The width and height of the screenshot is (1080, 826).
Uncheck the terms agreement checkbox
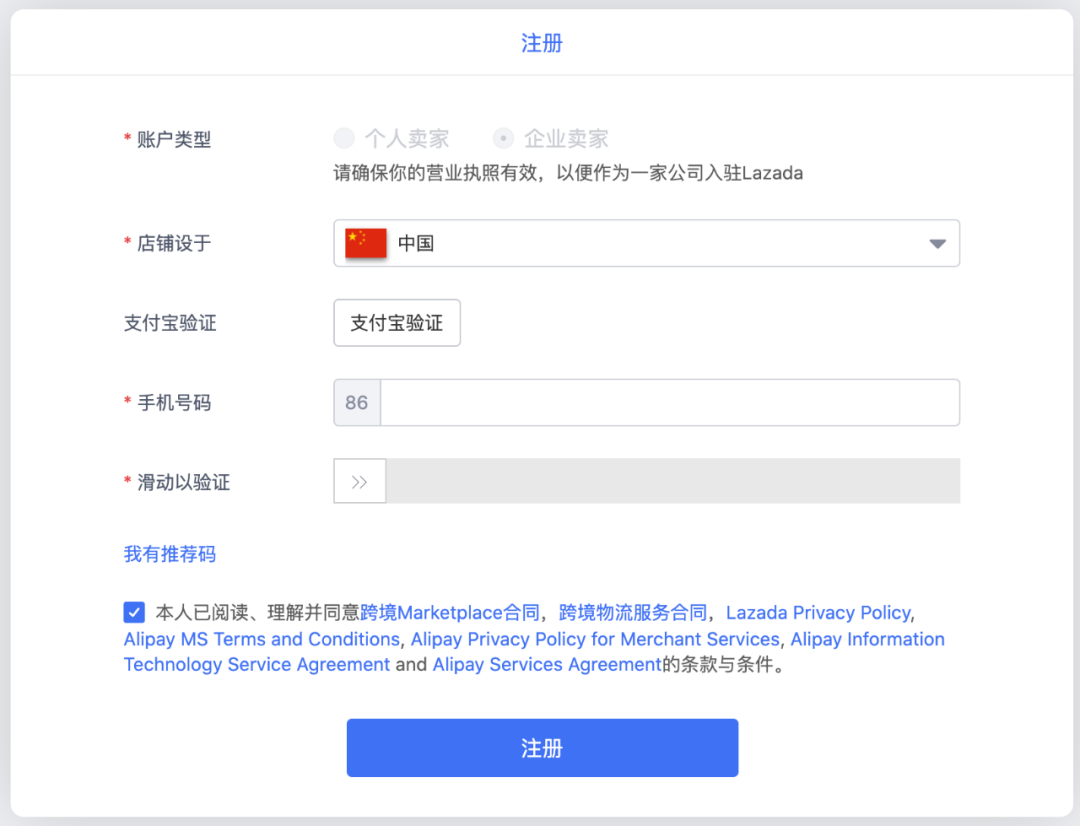[134, 612]
